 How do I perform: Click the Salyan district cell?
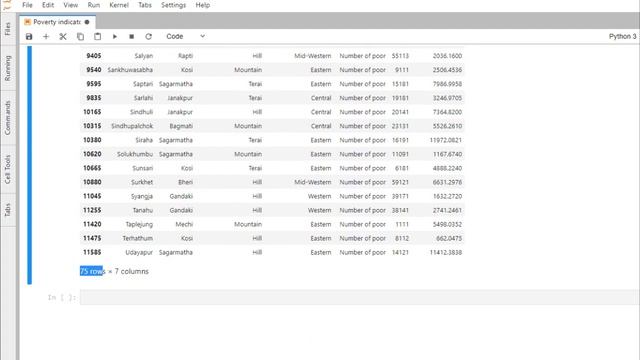144,56
